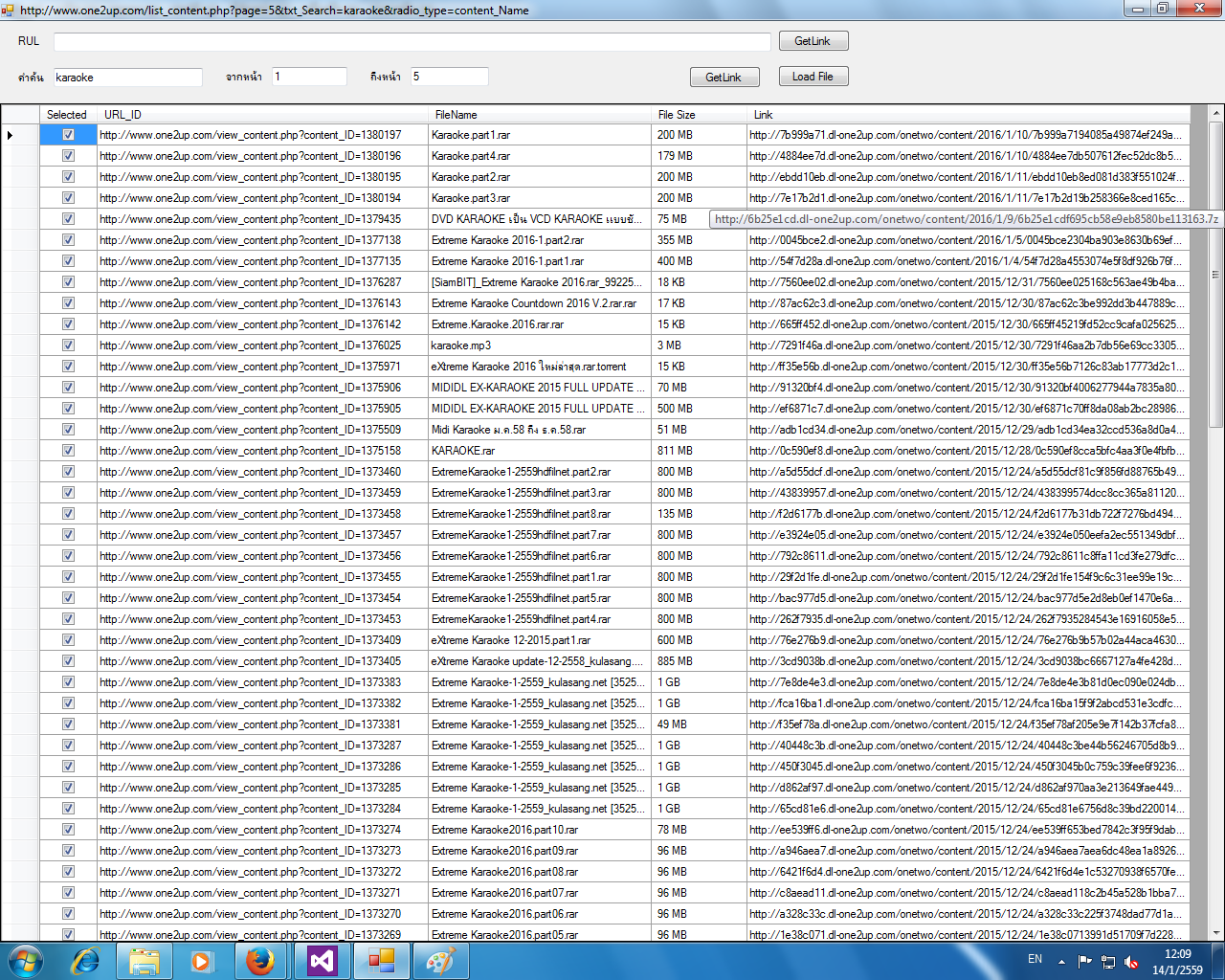Select the file name cell Extreme Karaoke 2016-1.part1.rar
The width and height of the screenshot is (1225, 980).
pos(540,261)
